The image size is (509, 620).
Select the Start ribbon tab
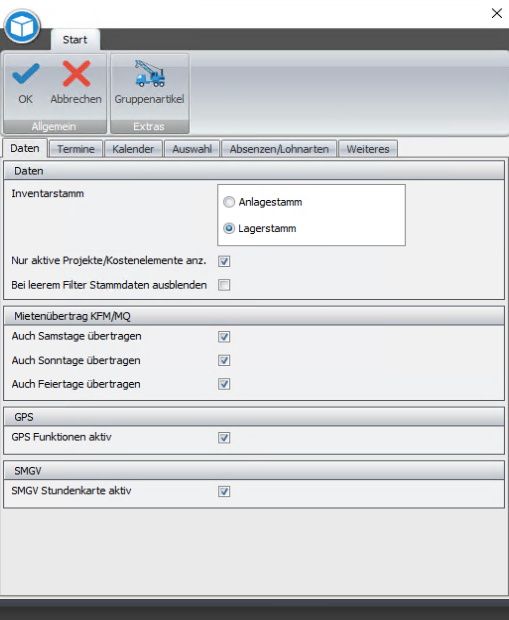[x=75, y=40]
